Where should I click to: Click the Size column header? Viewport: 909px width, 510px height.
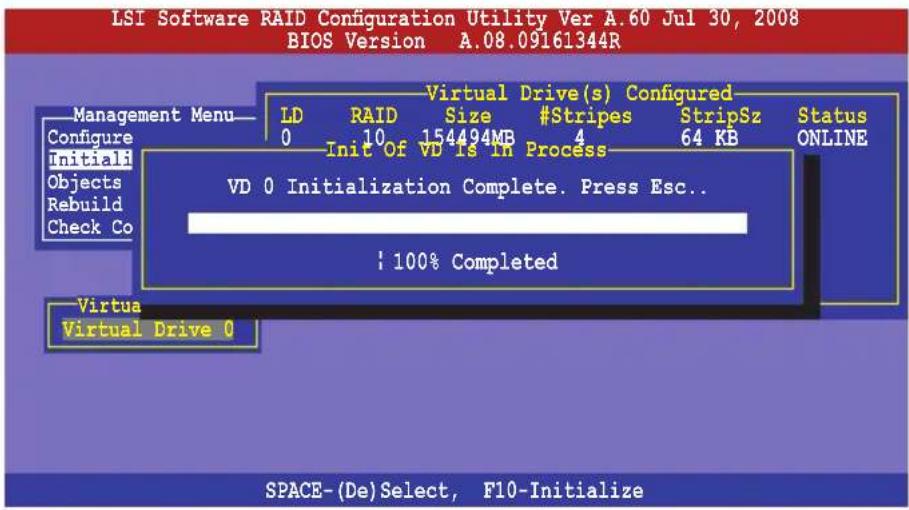click(x=468, y=116)
